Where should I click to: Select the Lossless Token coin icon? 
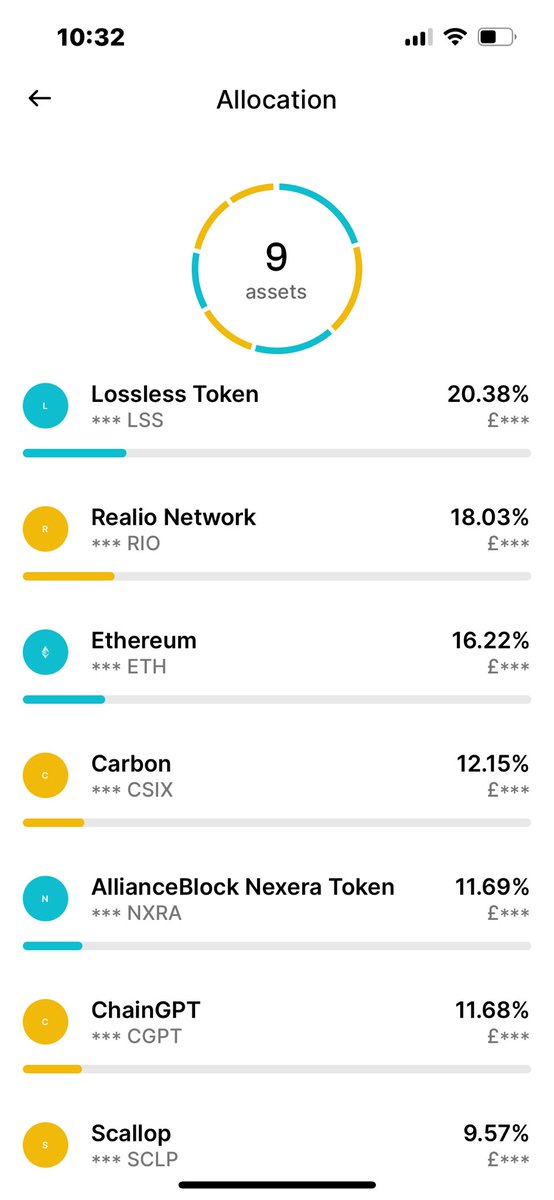point(45,407)
